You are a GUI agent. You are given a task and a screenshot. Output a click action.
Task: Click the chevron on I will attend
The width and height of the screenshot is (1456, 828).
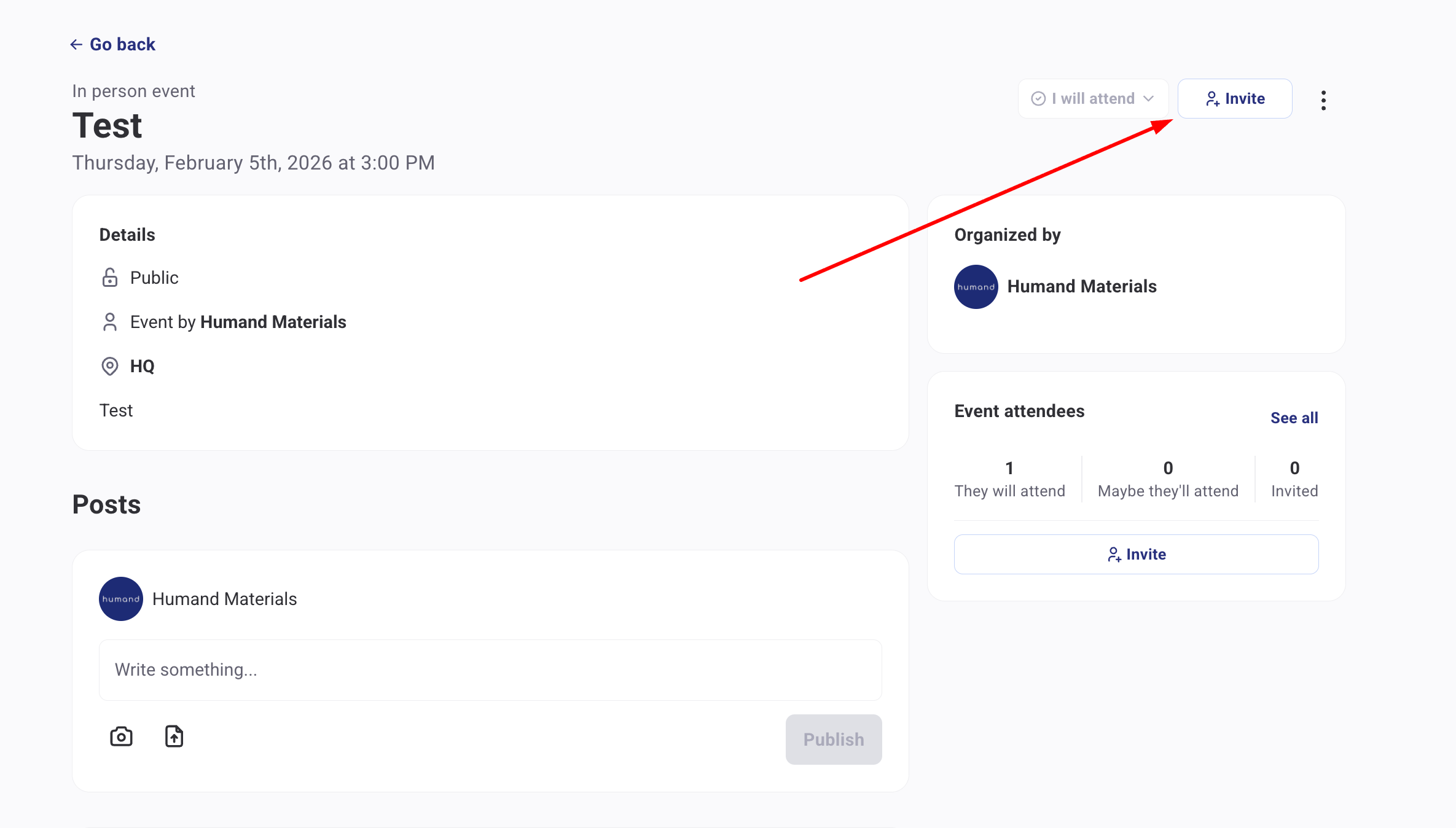[x=1148, y=99]
